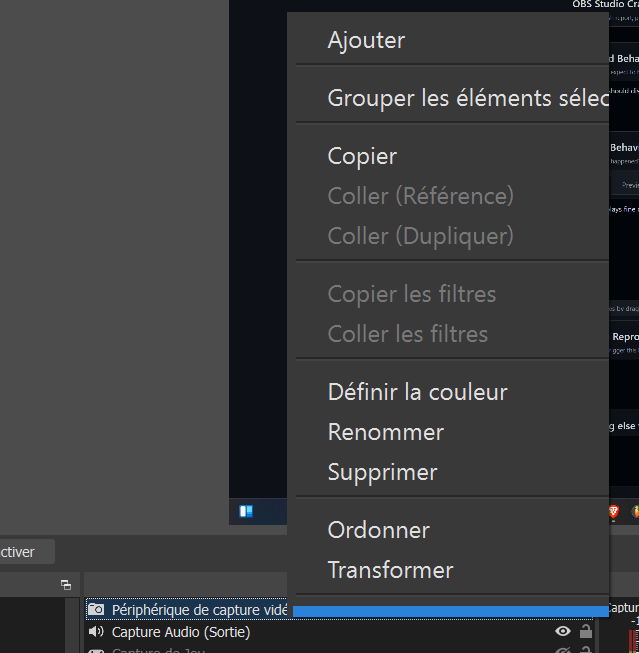The image size is (639, 653).
Task: Click the Brave browser icon in the preview taskbar
Action: [614, 511]
